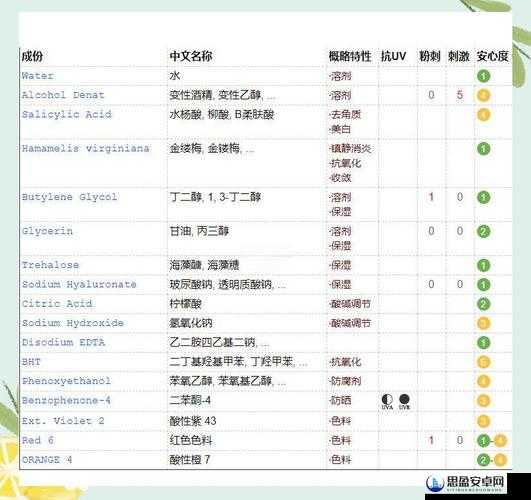The width and height of the screenshot is (531, 500).
Task: Open the Hamamelis Virginiana ingredient link
Action: pyautogui.click(x=85, y=148)
